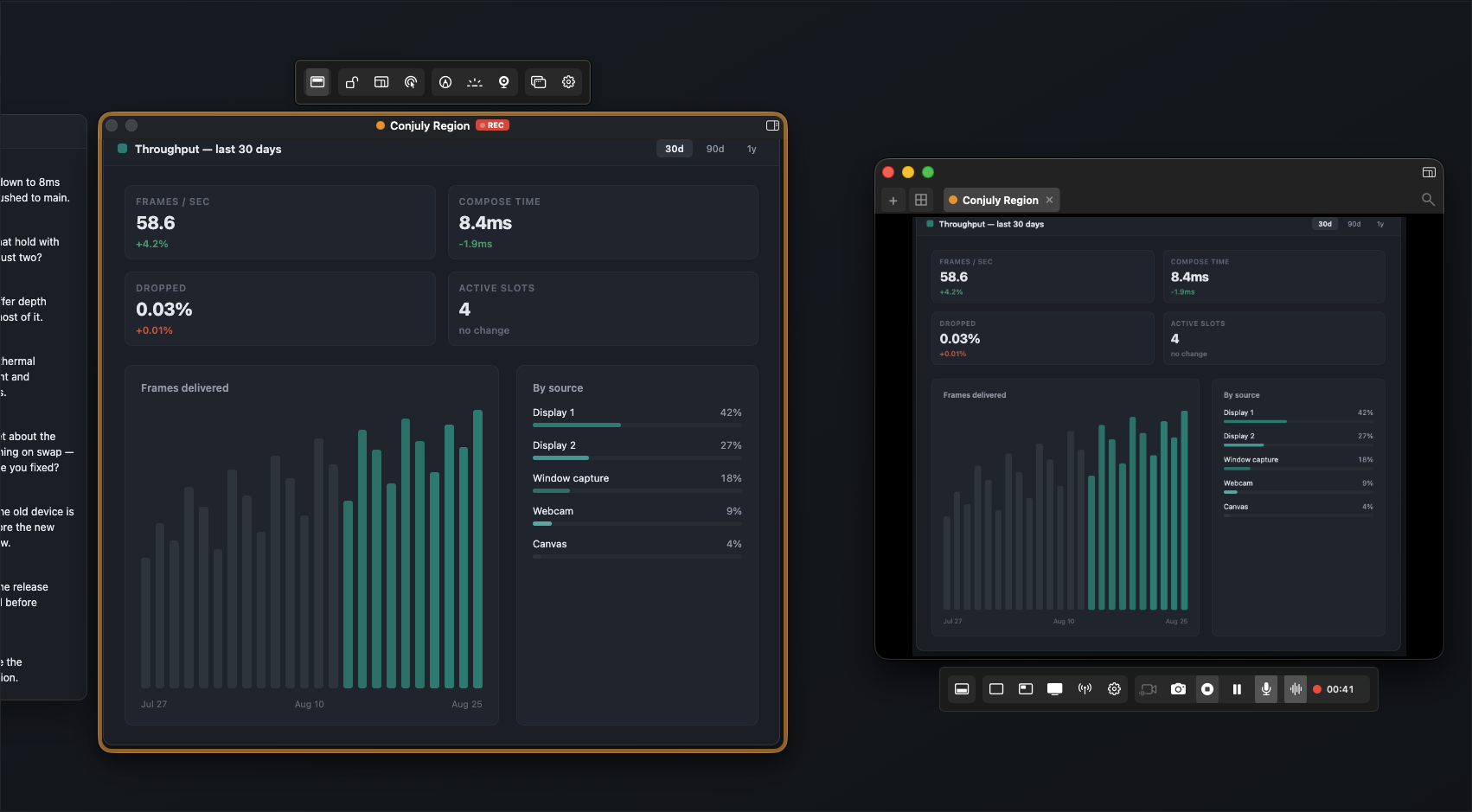The height and width of the screenshot is (812, 1472).
Task: Toggle the webcam overlay icon in top toolbar
Action: (x=504, y=82)
